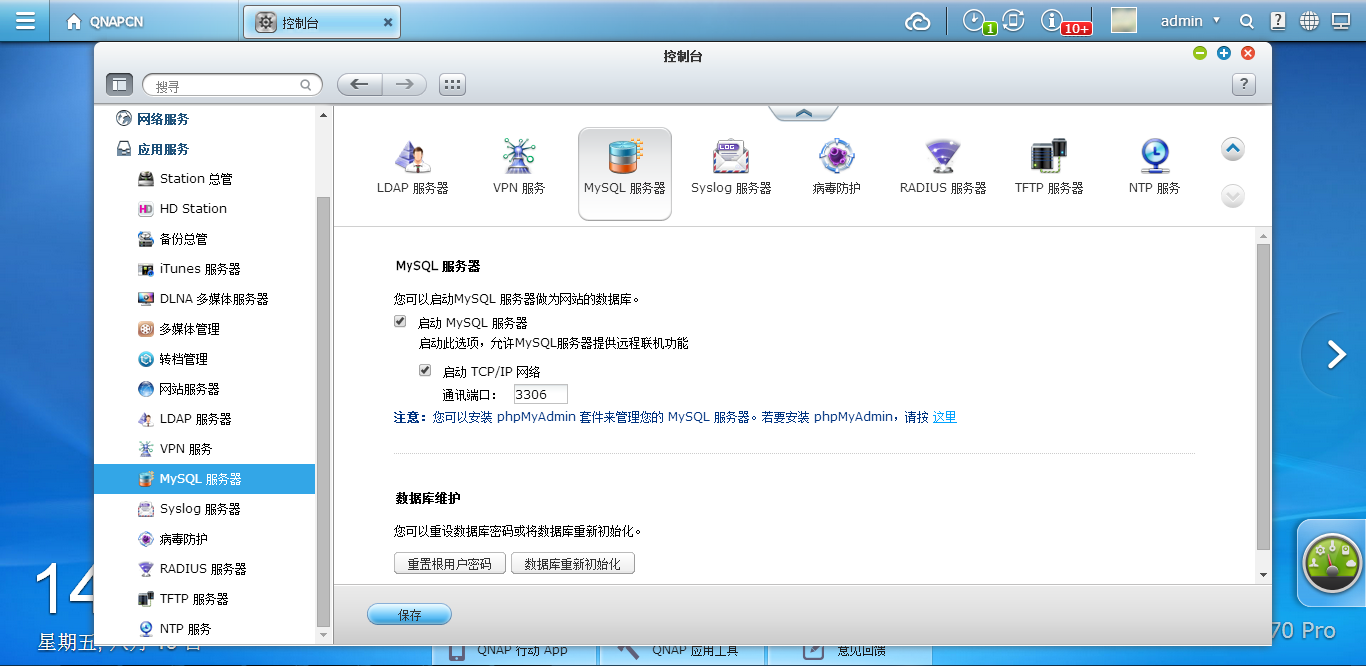Select LDAP 服务器 in the sidebar list
This screenshot has width=1366, height=666.
point(205,419)
